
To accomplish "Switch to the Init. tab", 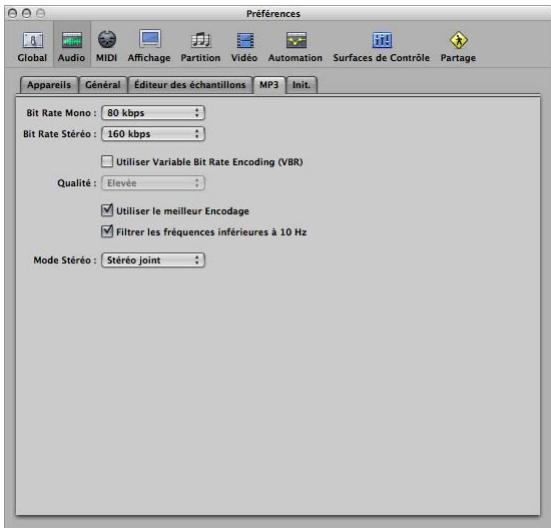I will (x=302, y=85).
